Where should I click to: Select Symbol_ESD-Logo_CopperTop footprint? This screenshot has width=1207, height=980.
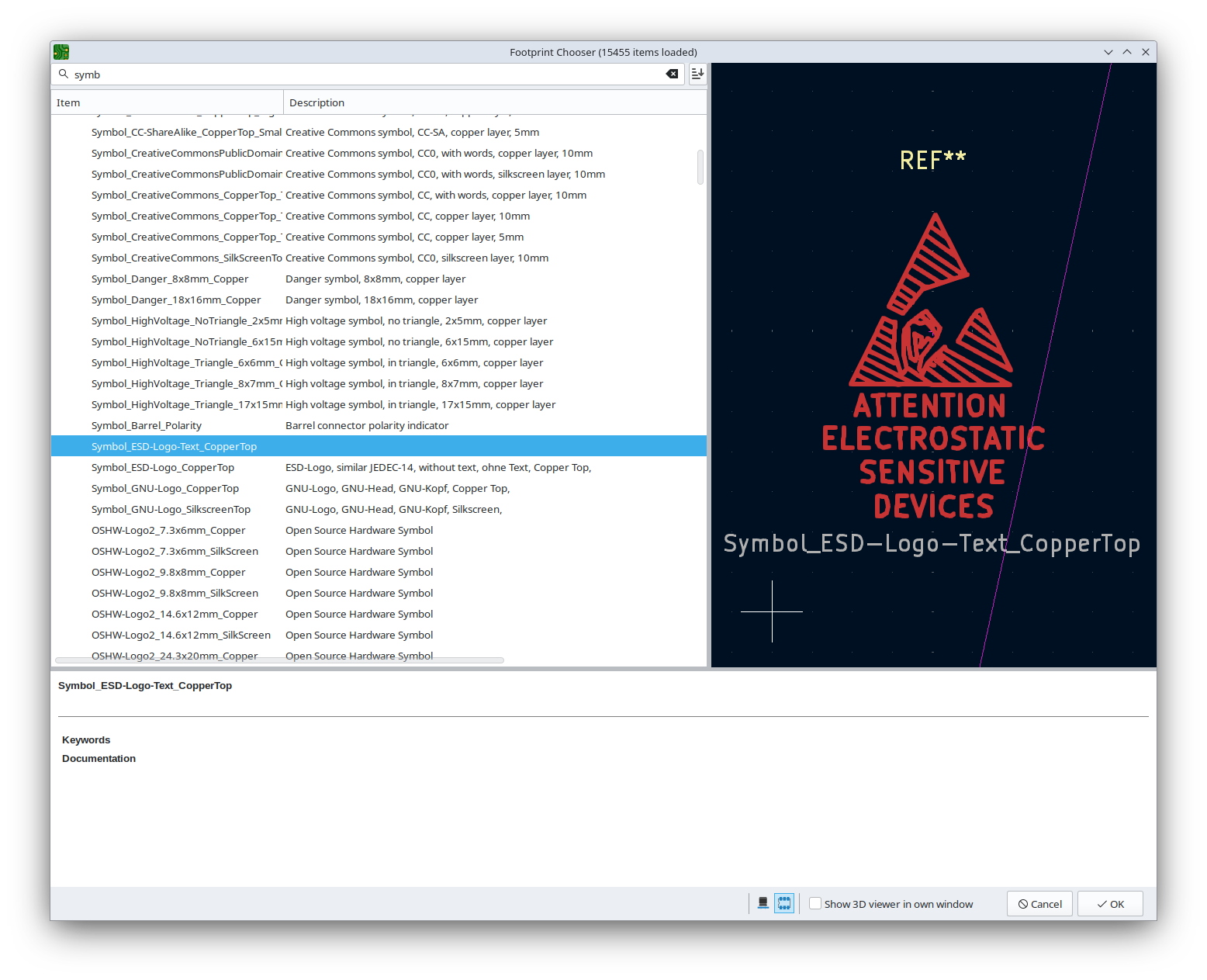(379, 467)
